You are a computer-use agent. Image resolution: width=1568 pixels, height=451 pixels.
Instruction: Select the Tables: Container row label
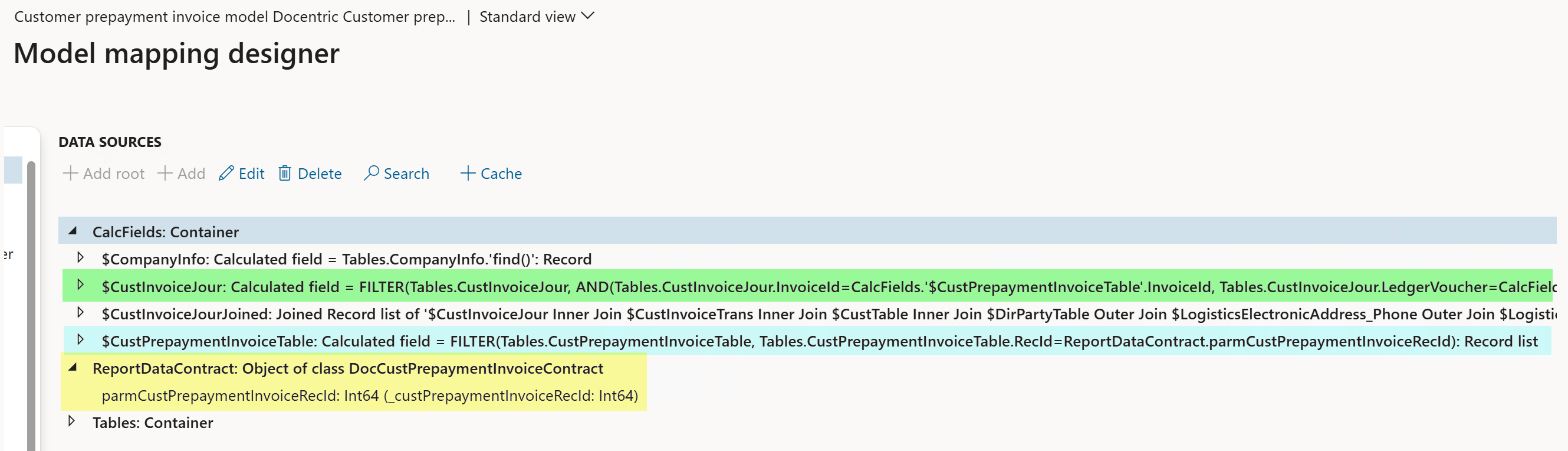click(x=153, y=422)
